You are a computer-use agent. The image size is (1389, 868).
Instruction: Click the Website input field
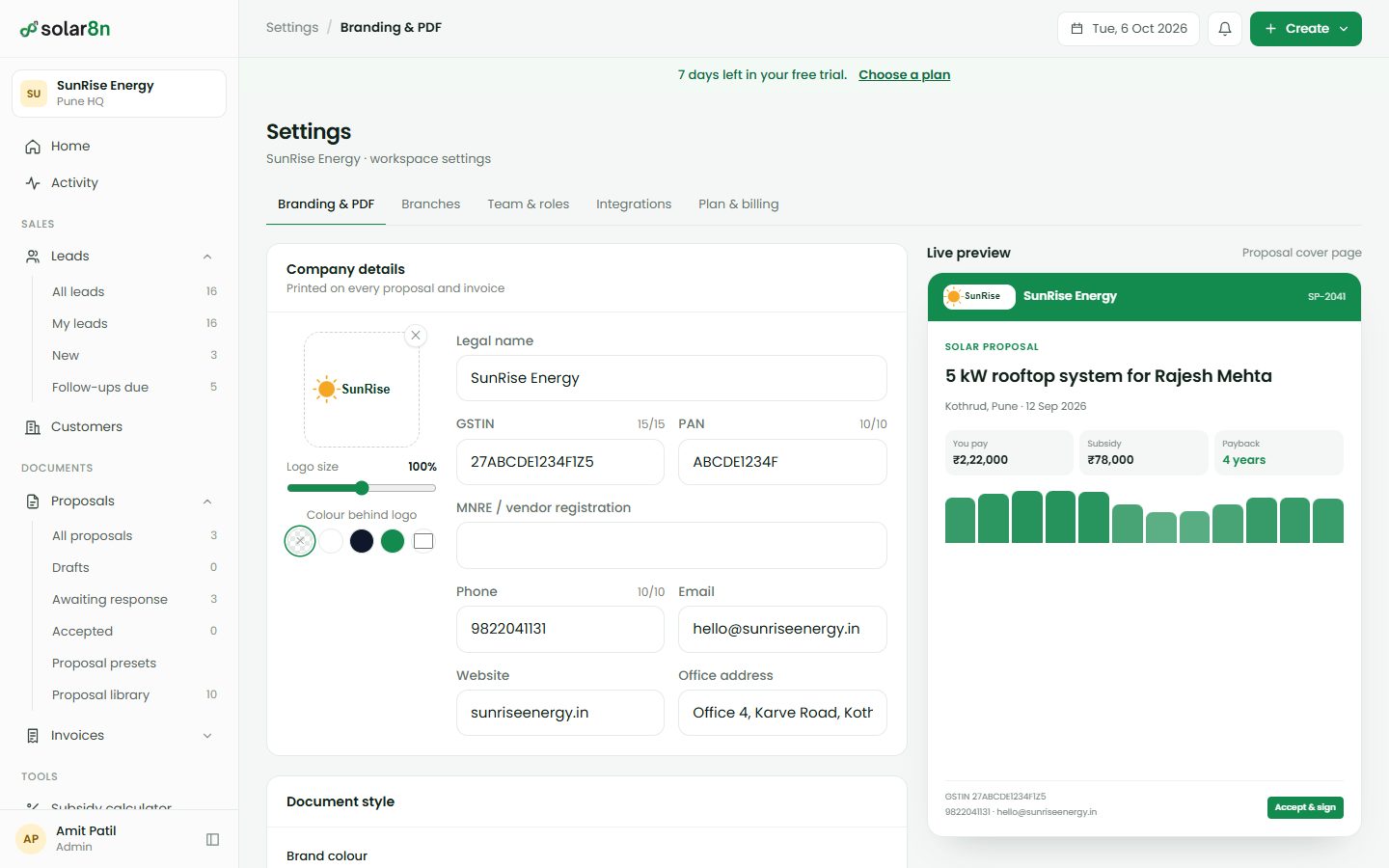pyautogui.click(x=560, y=714)
